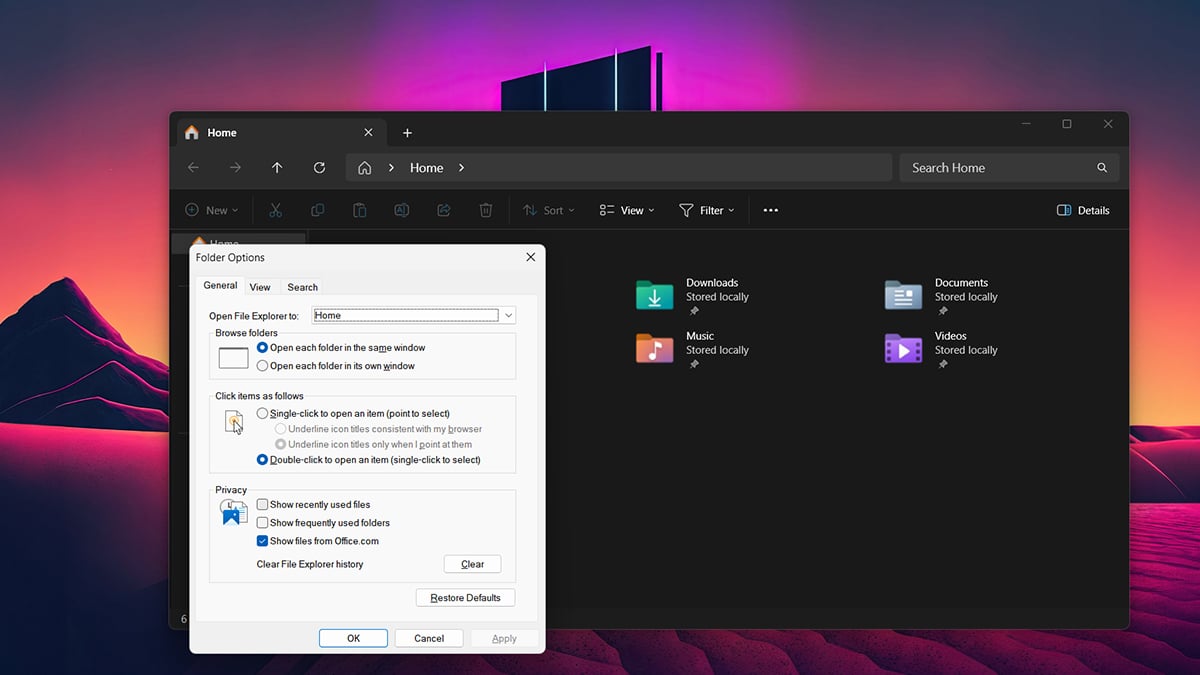Toggle the Details pane
This screenshot has height=675, width=1200.
(x=1083, y=210)
